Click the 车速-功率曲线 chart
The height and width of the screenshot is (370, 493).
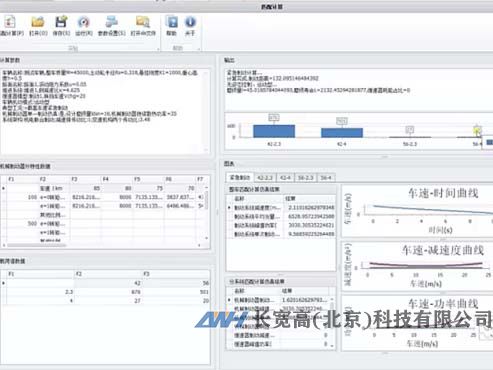pyautogui.click(x=417, y=323)
